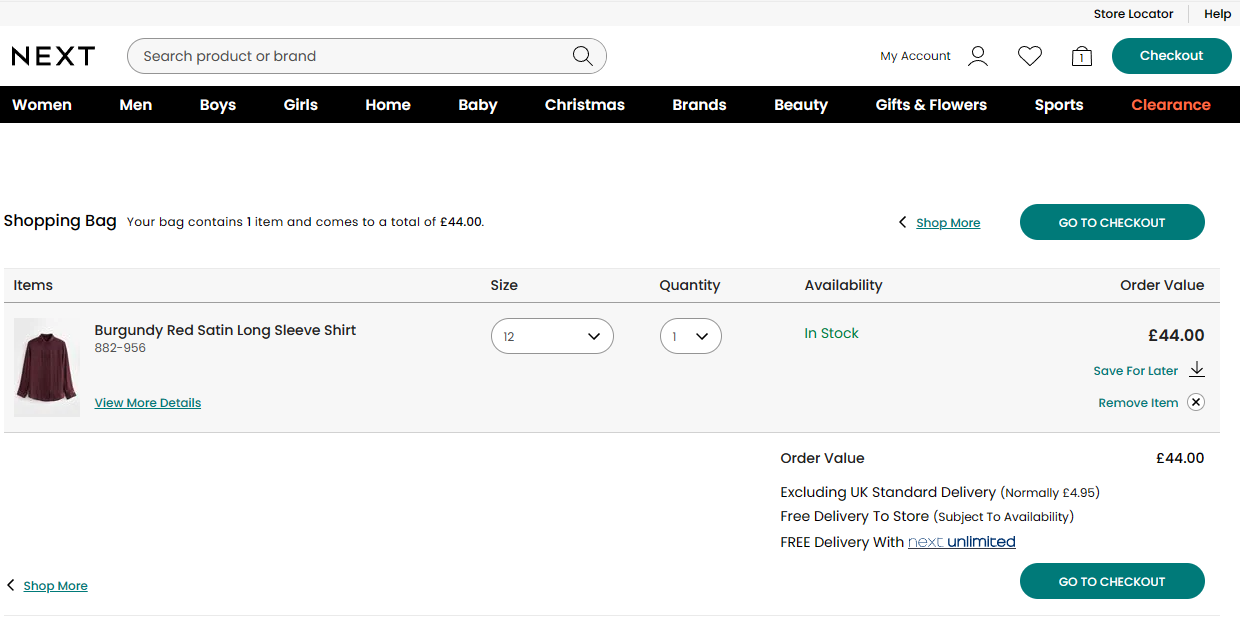Open the shopping bag icon

point(1081,56)
